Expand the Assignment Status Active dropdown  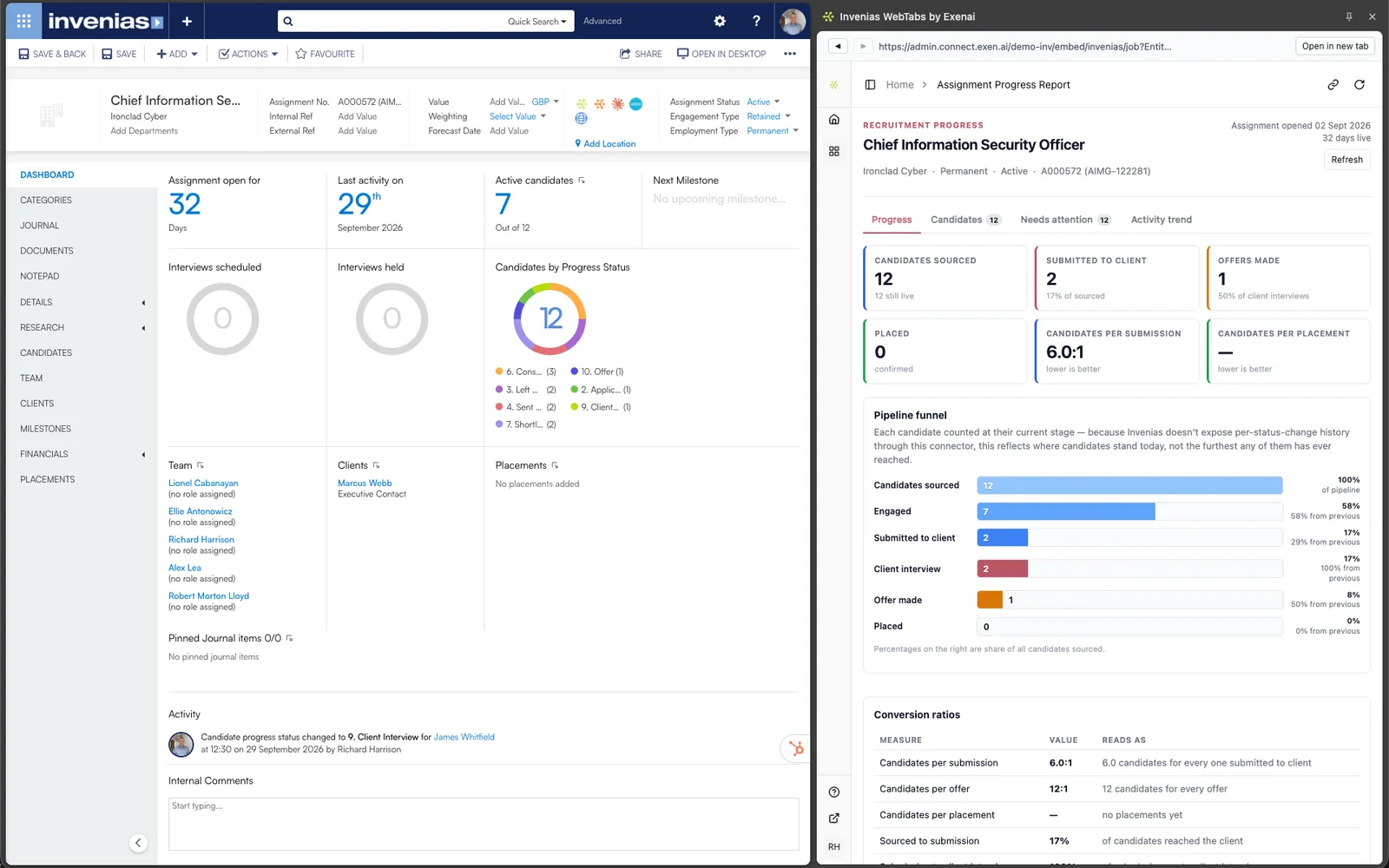coord(764,102)
